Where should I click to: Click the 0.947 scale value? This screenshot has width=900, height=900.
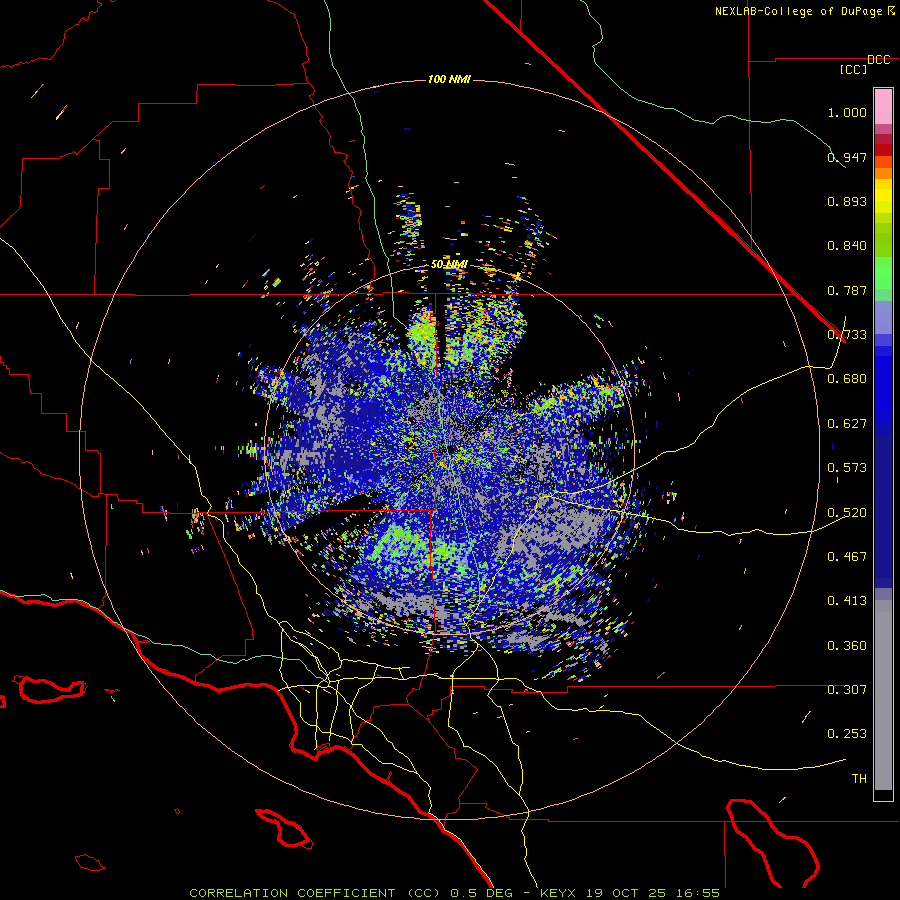(x=847, y=157)
